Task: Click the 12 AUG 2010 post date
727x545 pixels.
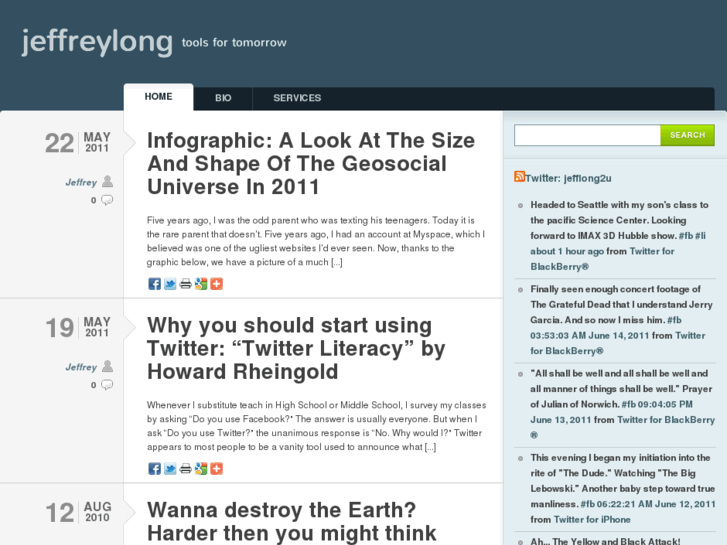Action: [x=78, y=512]
